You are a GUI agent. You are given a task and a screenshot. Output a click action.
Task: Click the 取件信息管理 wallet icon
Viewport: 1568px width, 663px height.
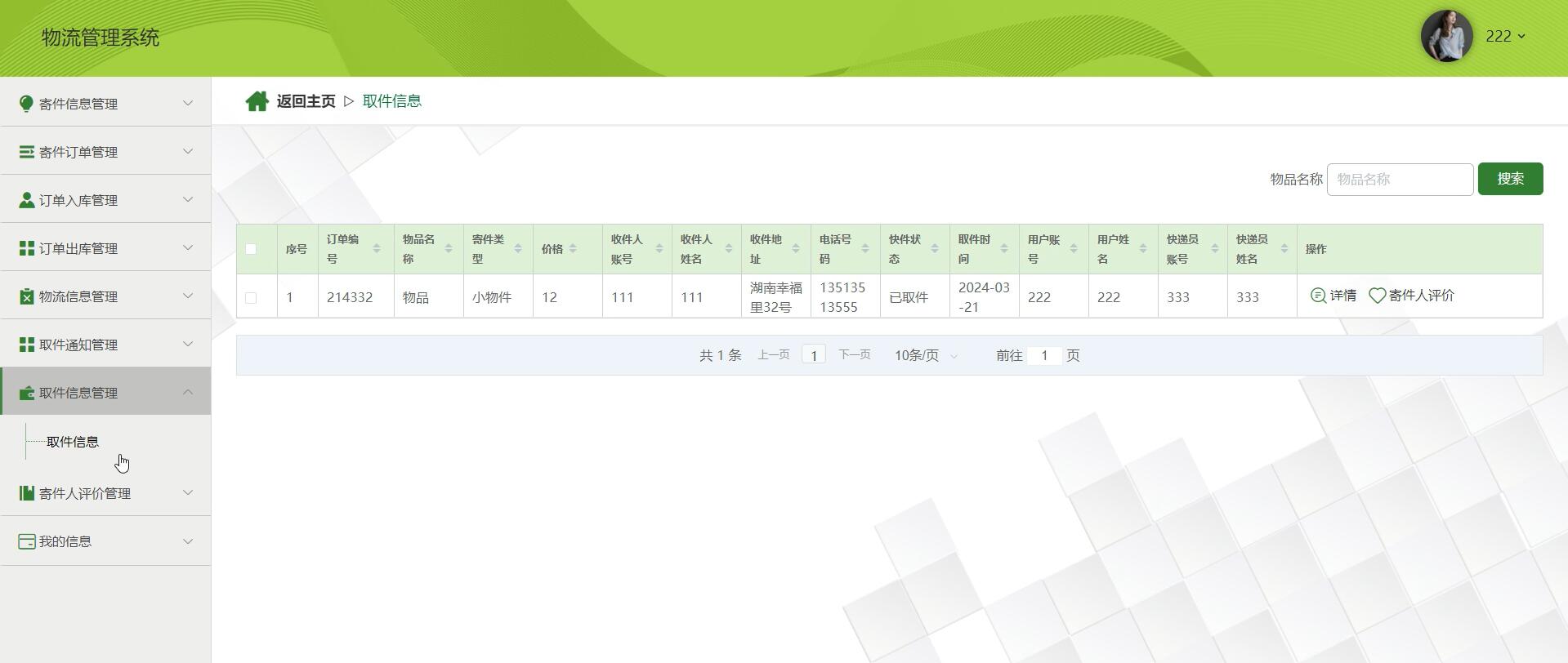pos(26,393)
